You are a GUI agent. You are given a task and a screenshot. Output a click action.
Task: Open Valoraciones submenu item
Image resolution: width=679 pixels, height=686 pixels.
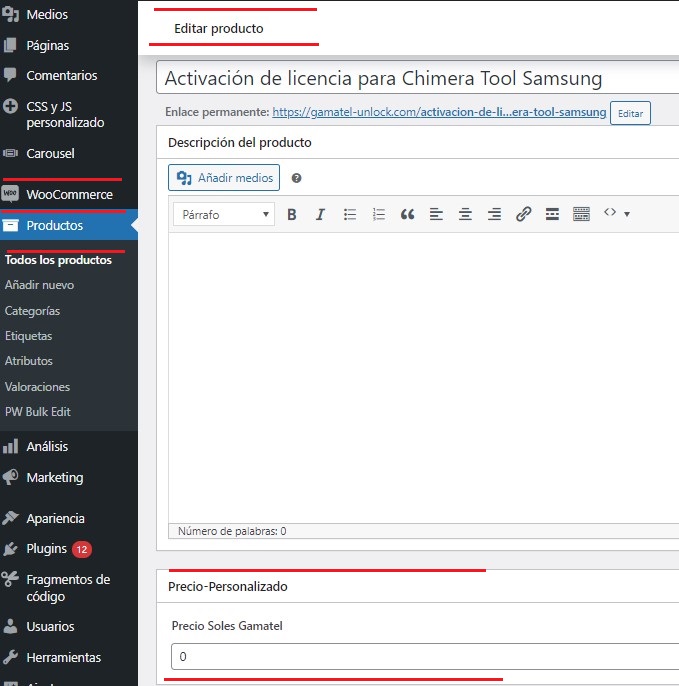click(37, 387)
